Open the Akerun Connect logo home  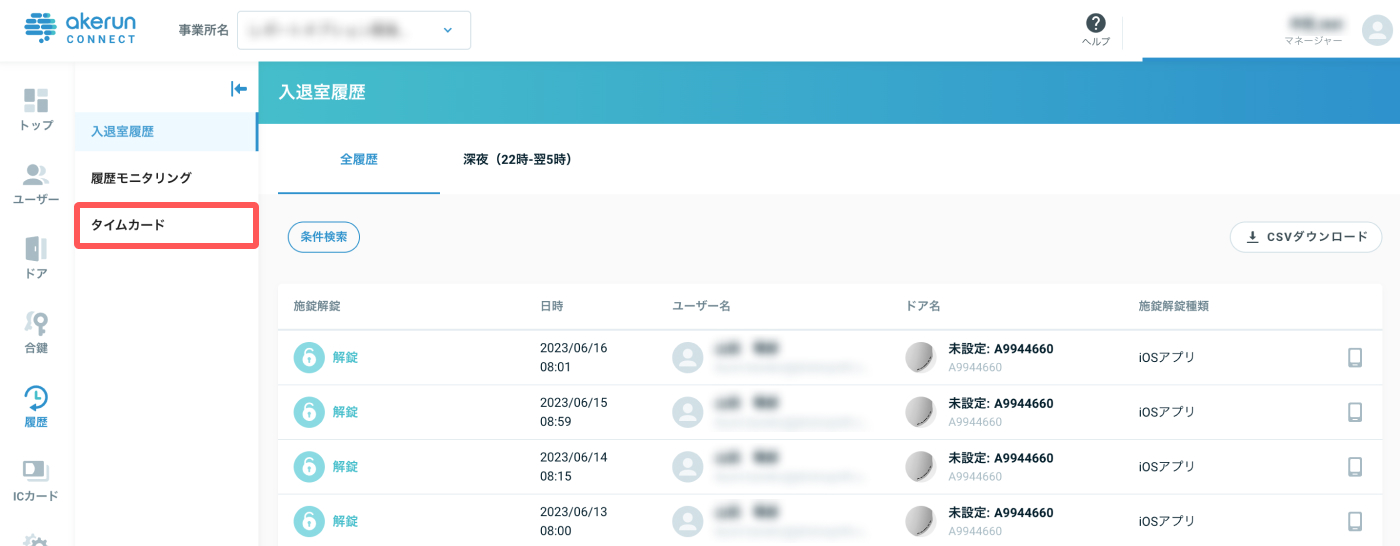pos(82,29)
